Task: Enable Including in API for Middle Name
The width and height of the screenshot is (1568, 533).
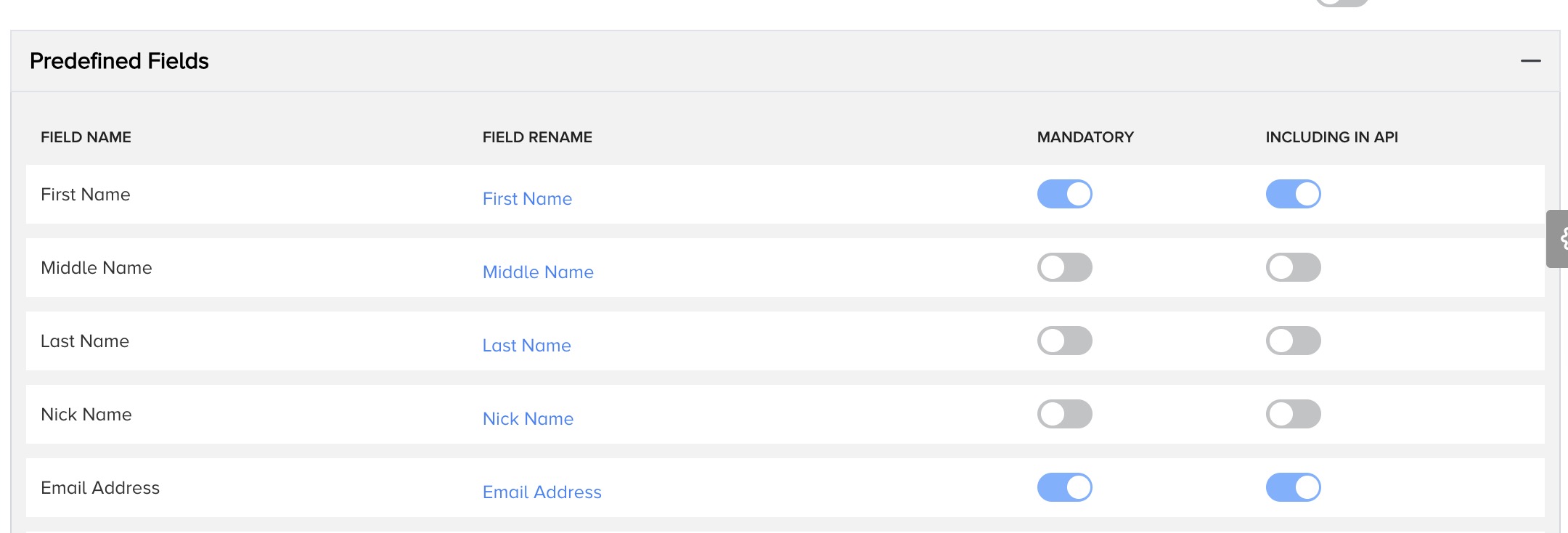Action: click(1293, 268)
